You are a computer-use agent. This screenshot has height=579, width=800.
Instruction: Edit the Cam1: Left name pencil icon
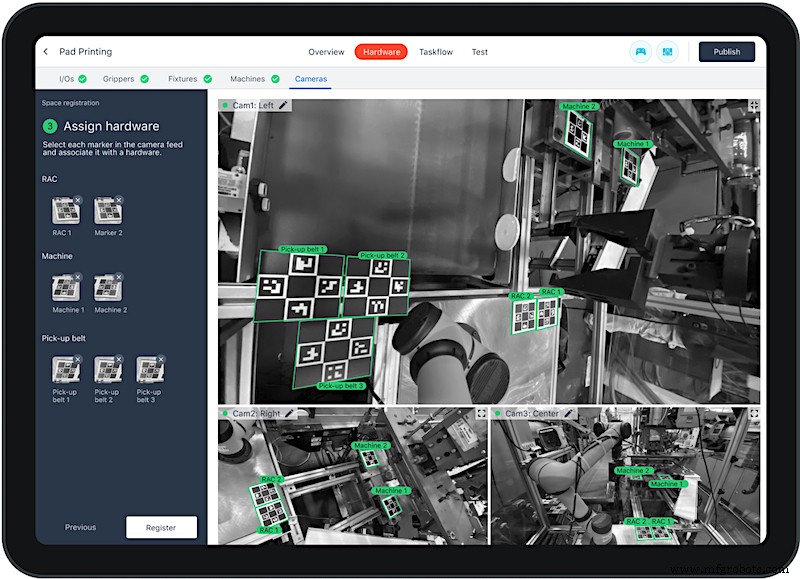coord(283,105)
